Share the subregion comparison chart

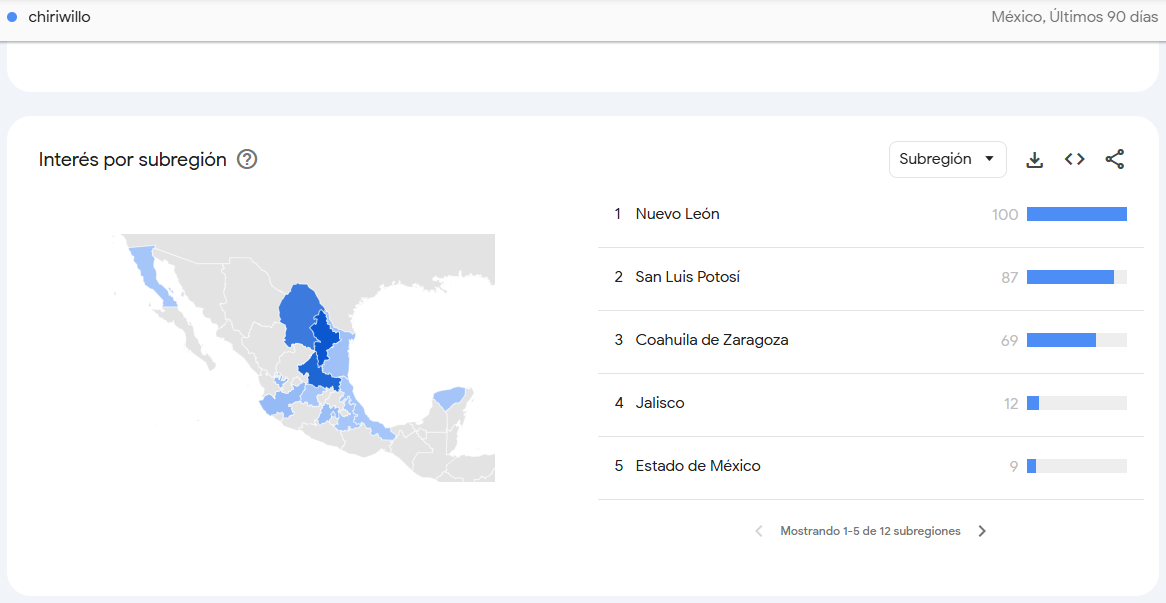pos(1114,158)
